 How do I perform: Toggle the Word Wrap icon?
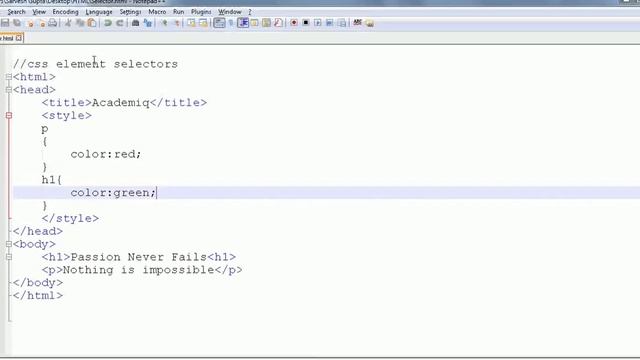pos(219,23)
